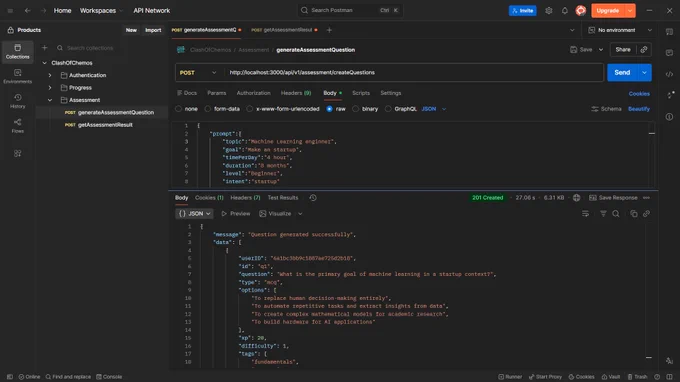Open the Test Results response tab
The width and height of the screenshot is (680, 382).
tap(283, 198)
